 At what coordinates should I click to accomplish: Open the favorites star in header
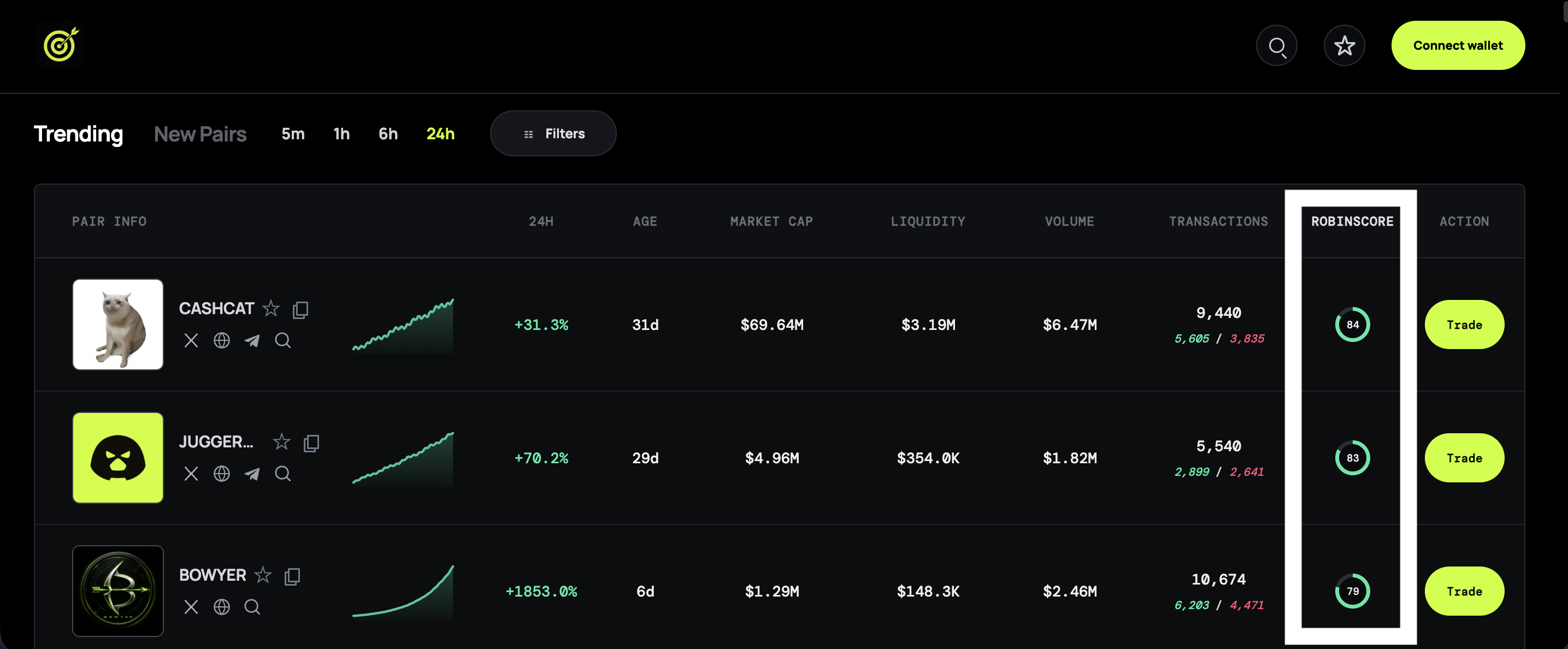(x=1344, y=46)
